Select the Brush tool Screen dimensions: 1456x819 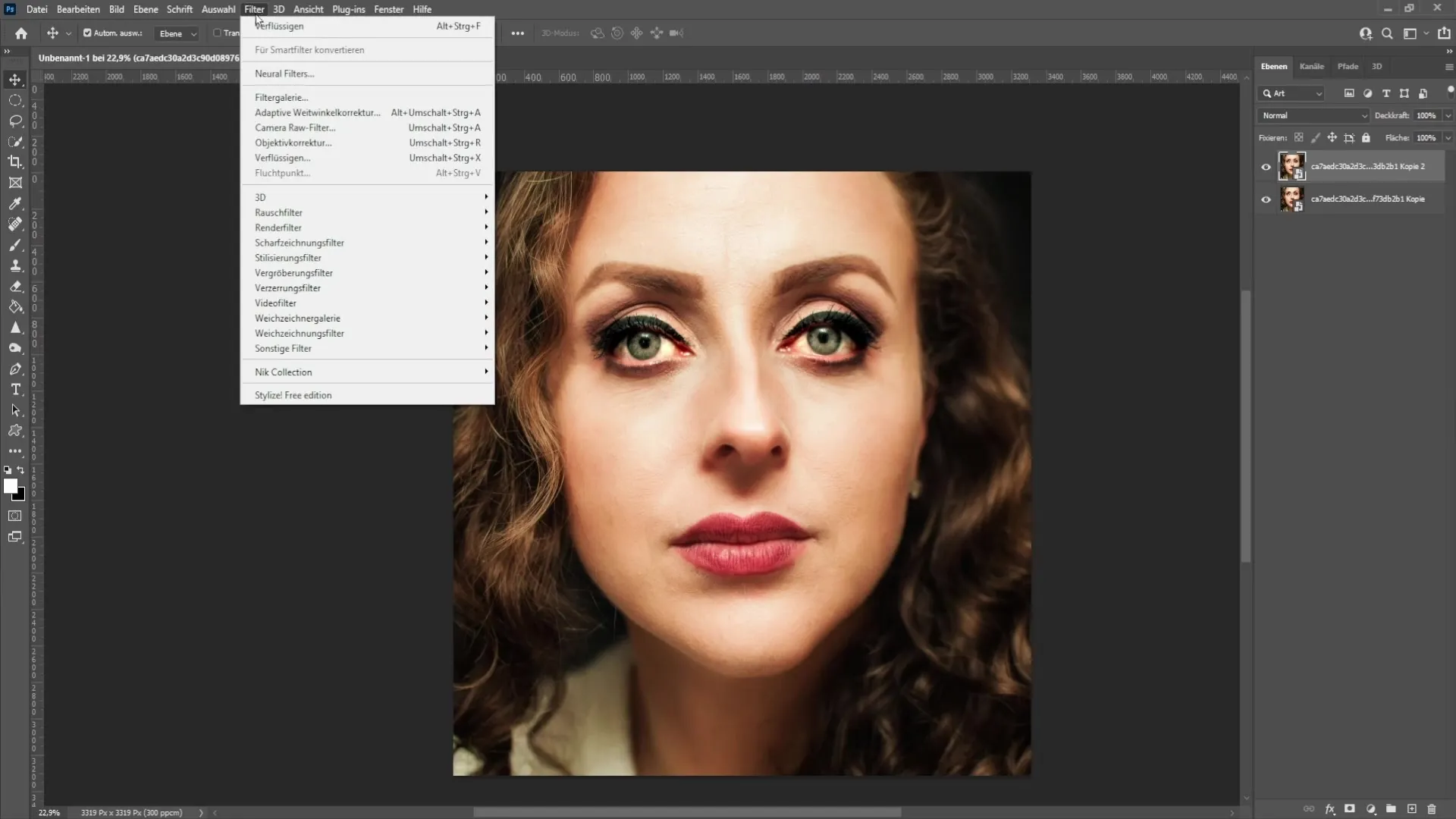coord(15,245)
